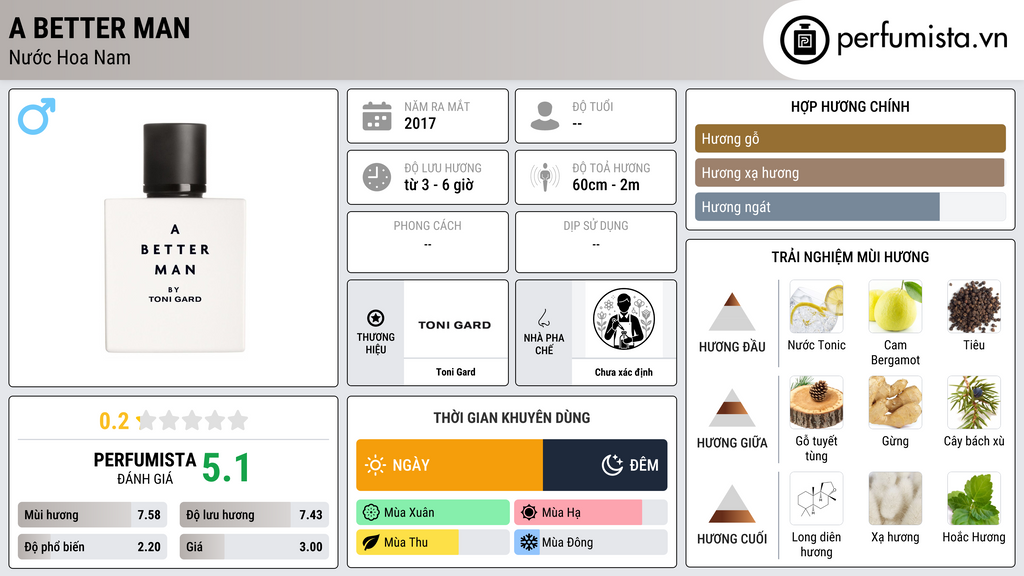Screen dimensions: 1024x576
Task: Click the snowflake icon for Mùa Đông
Action: coord(529,542)
